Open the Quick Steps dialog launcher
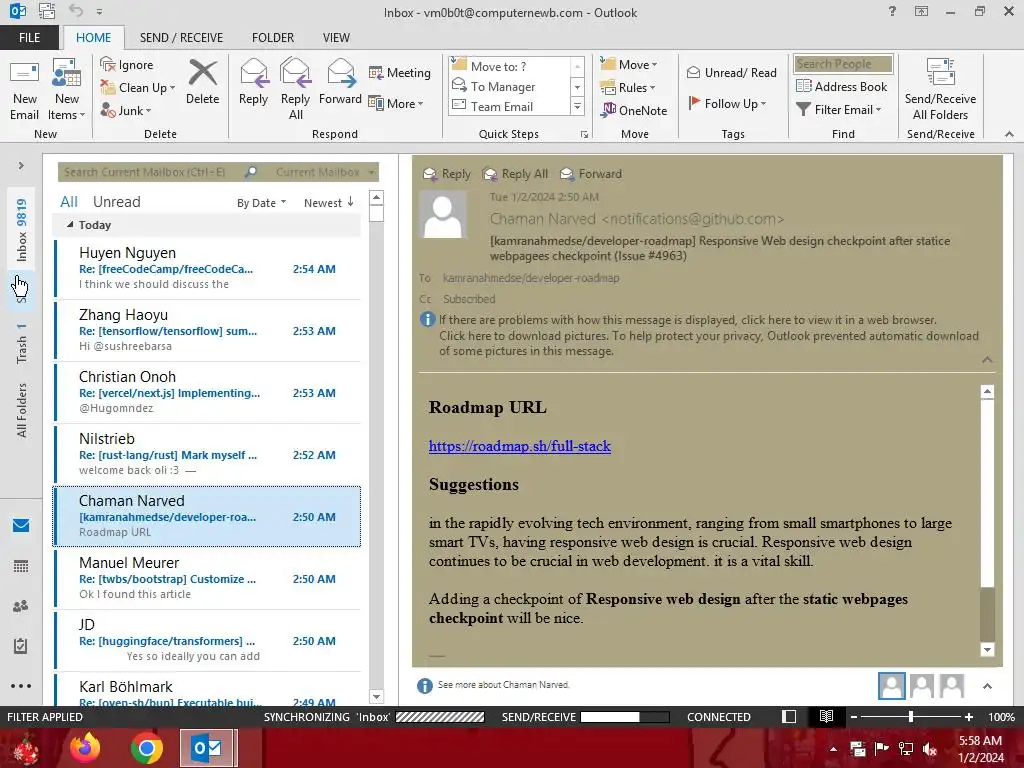 click(x=584, y=135)
